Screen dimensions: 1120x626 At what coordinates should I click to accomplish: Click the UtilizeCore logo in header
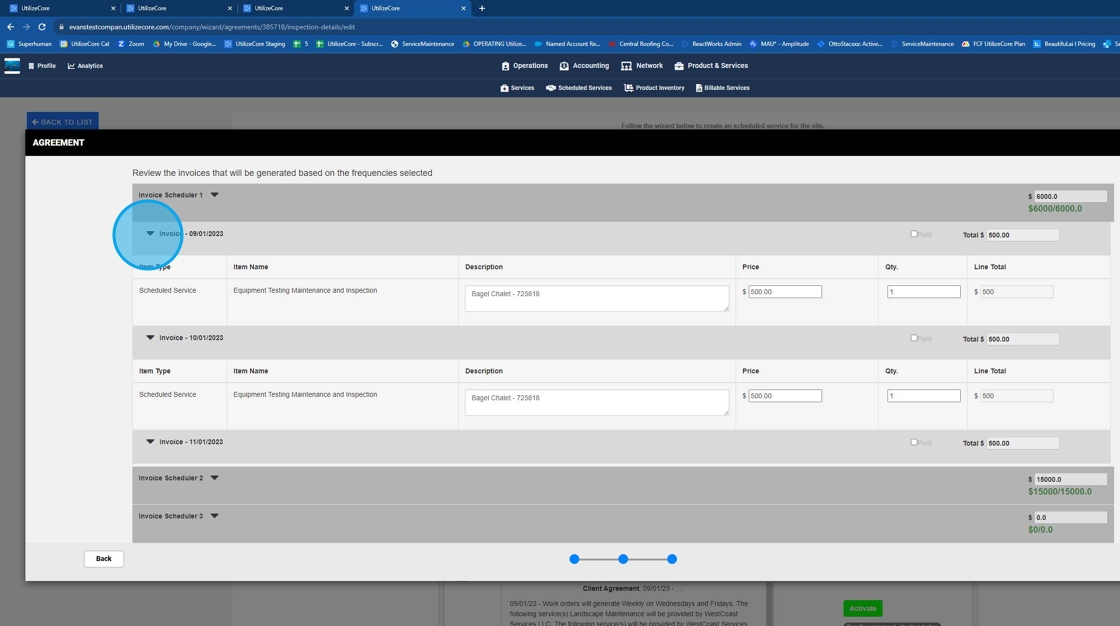(x=12, y=66)
